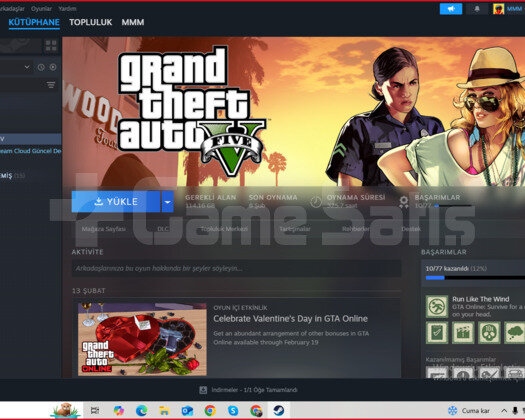Open the MMM profile avatar

498,9
